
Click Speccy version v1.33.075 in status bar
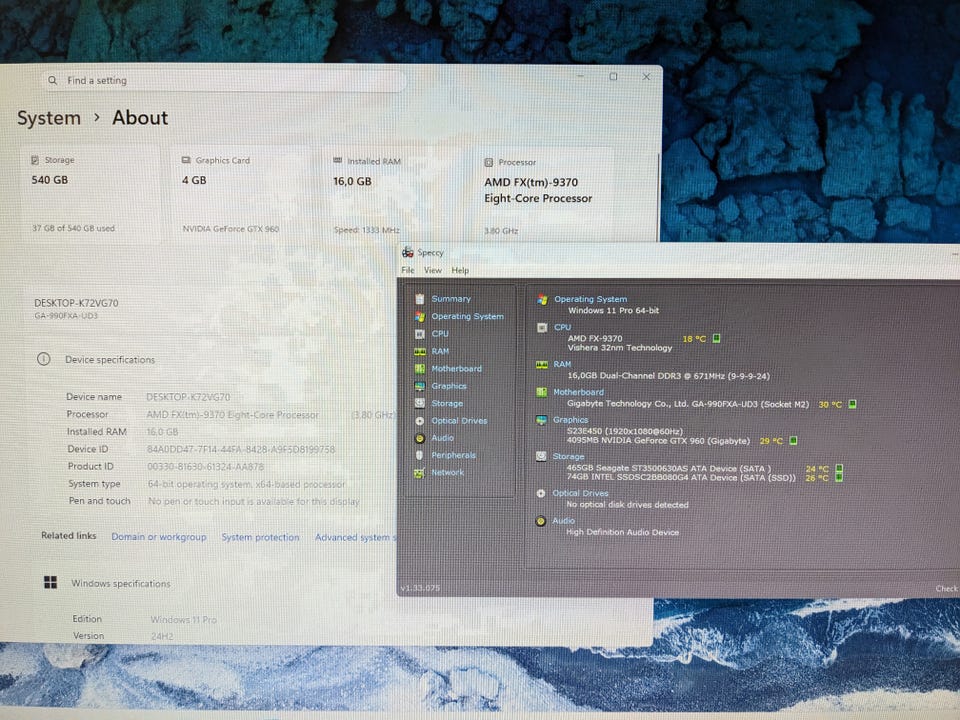(420, 588)
